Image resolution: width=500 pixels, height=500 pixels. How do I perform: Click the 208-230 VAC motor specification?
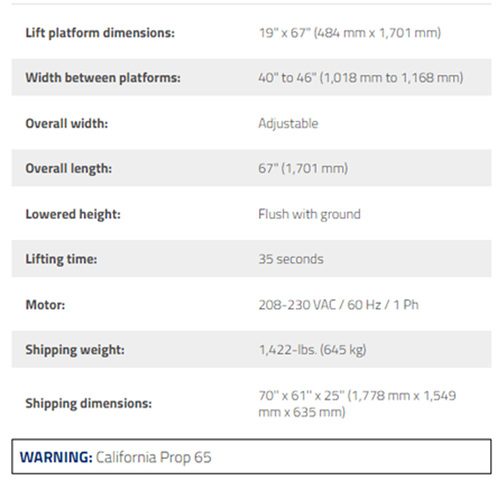(339, 305)
